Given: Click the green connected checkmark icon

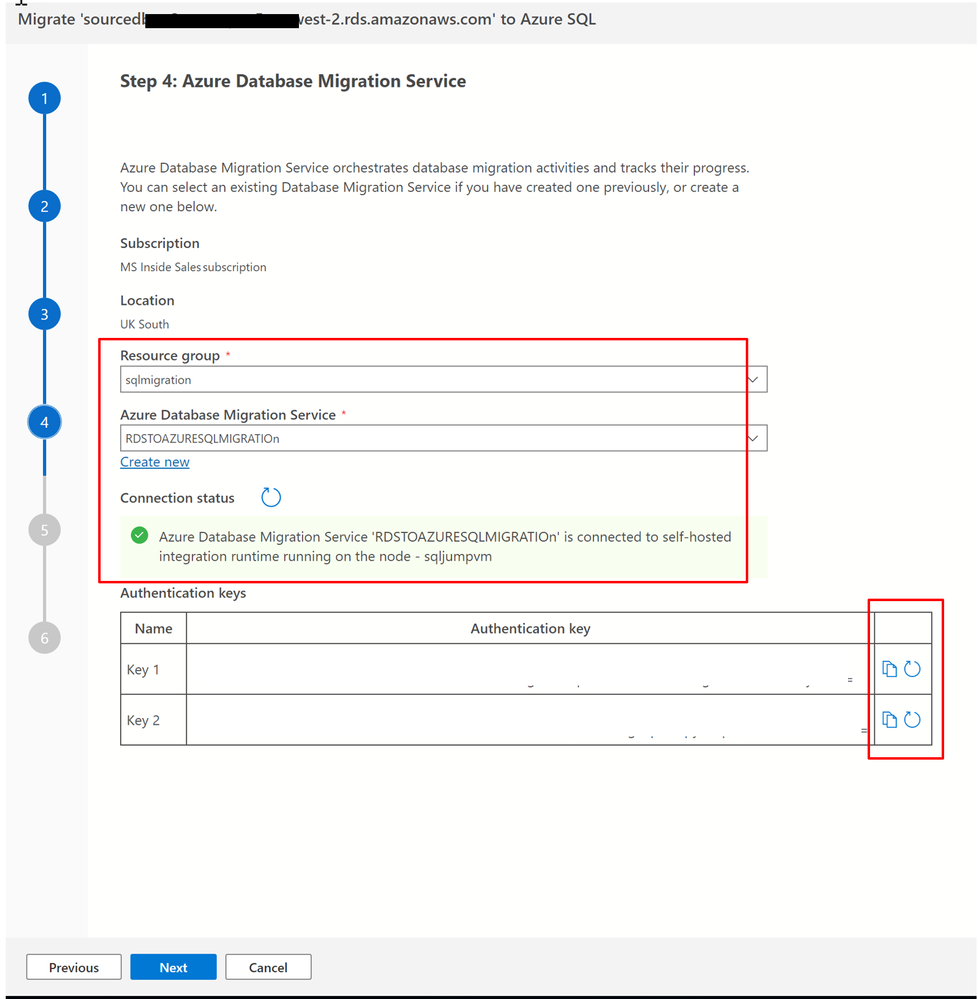Looking at the screenshot, I should pos(140,535).
